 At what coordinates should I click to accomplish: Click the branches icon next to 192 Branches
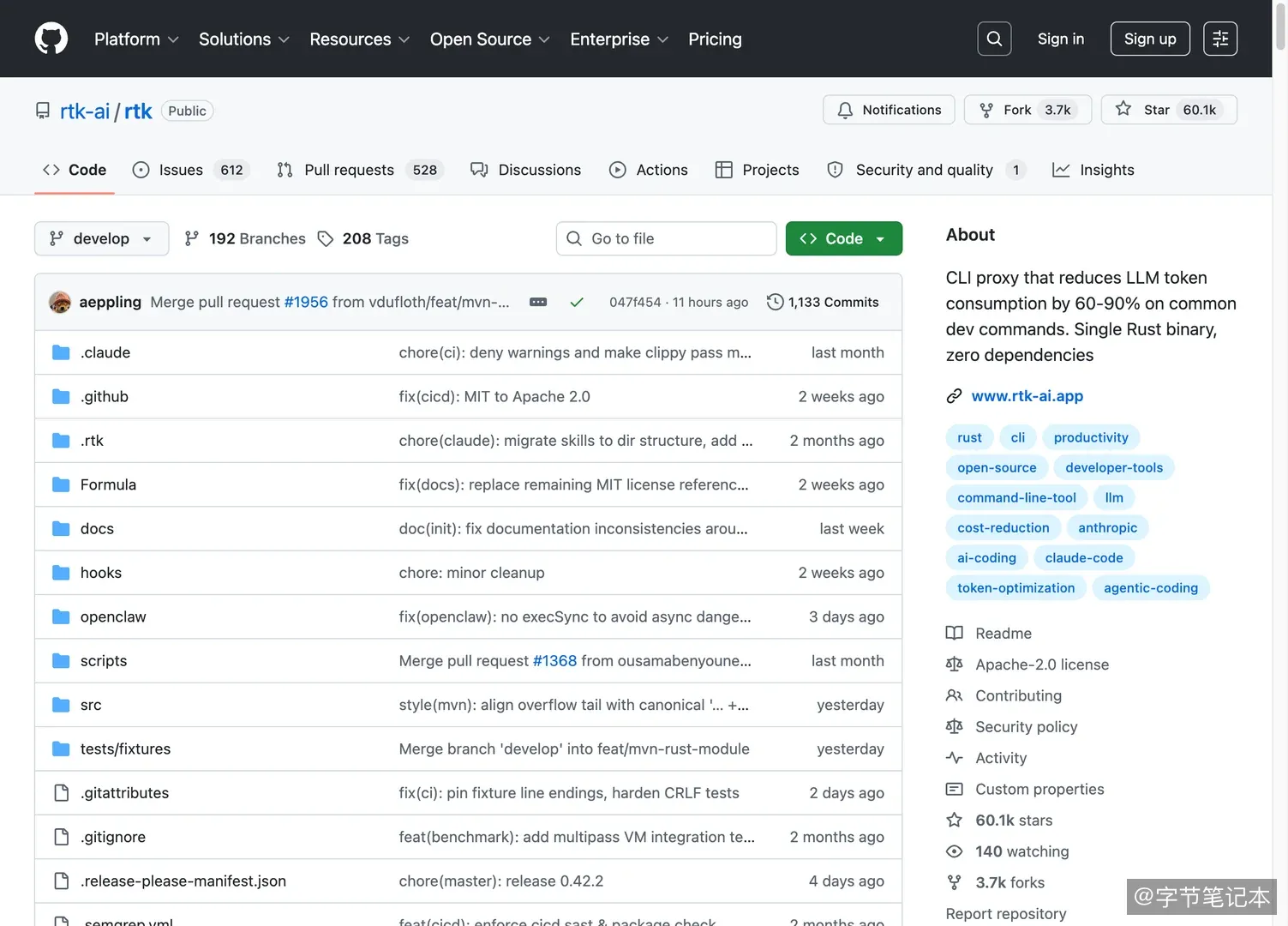tap(192, 238)
